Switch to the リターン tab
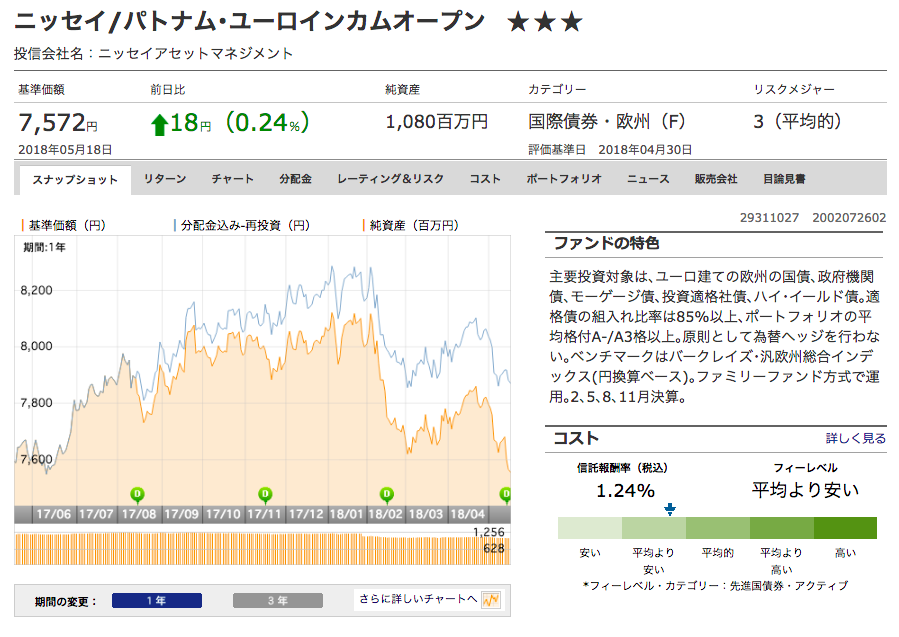Screen dimensions: 899x637 pos(165,179)
